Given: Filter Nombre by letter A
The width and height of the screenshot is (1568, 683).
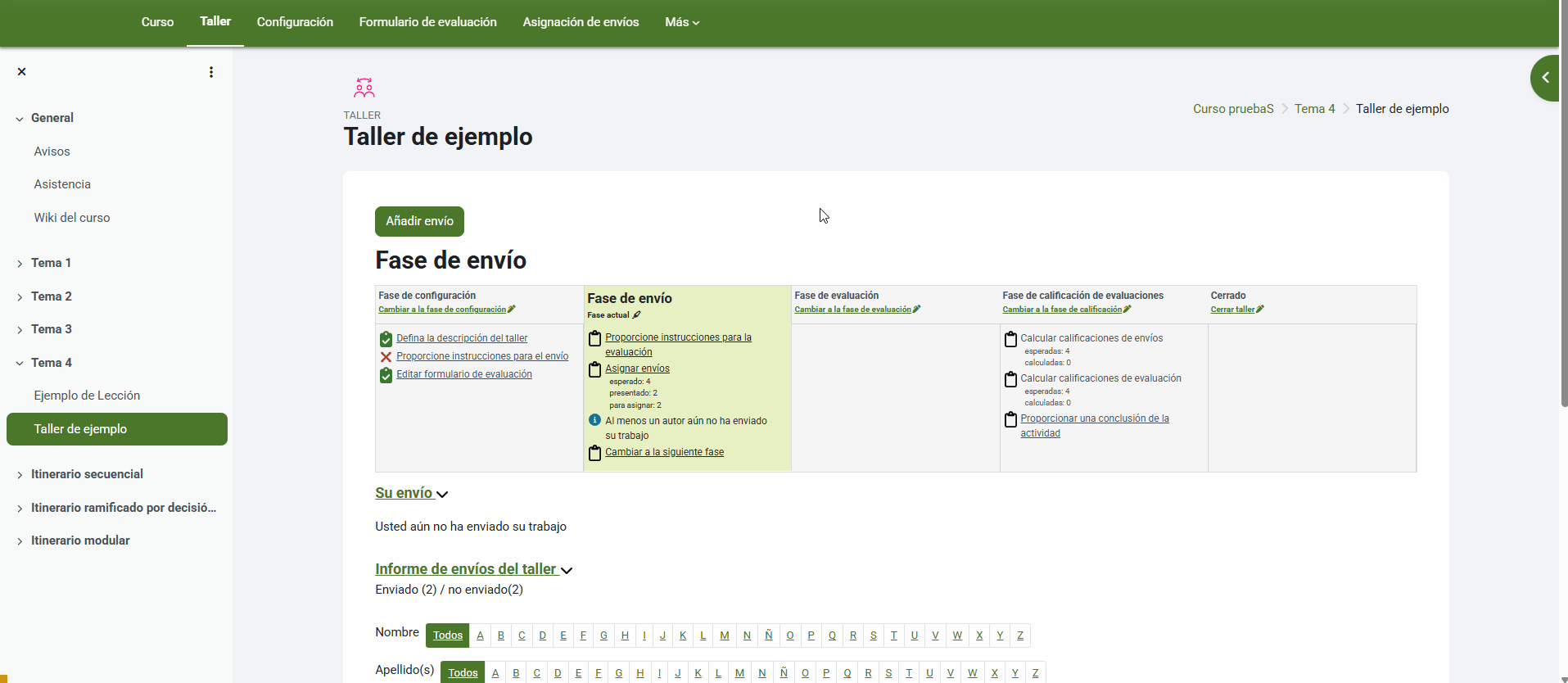Looking at the screenshot, I should pyautogui.click(x=481, y=636).
